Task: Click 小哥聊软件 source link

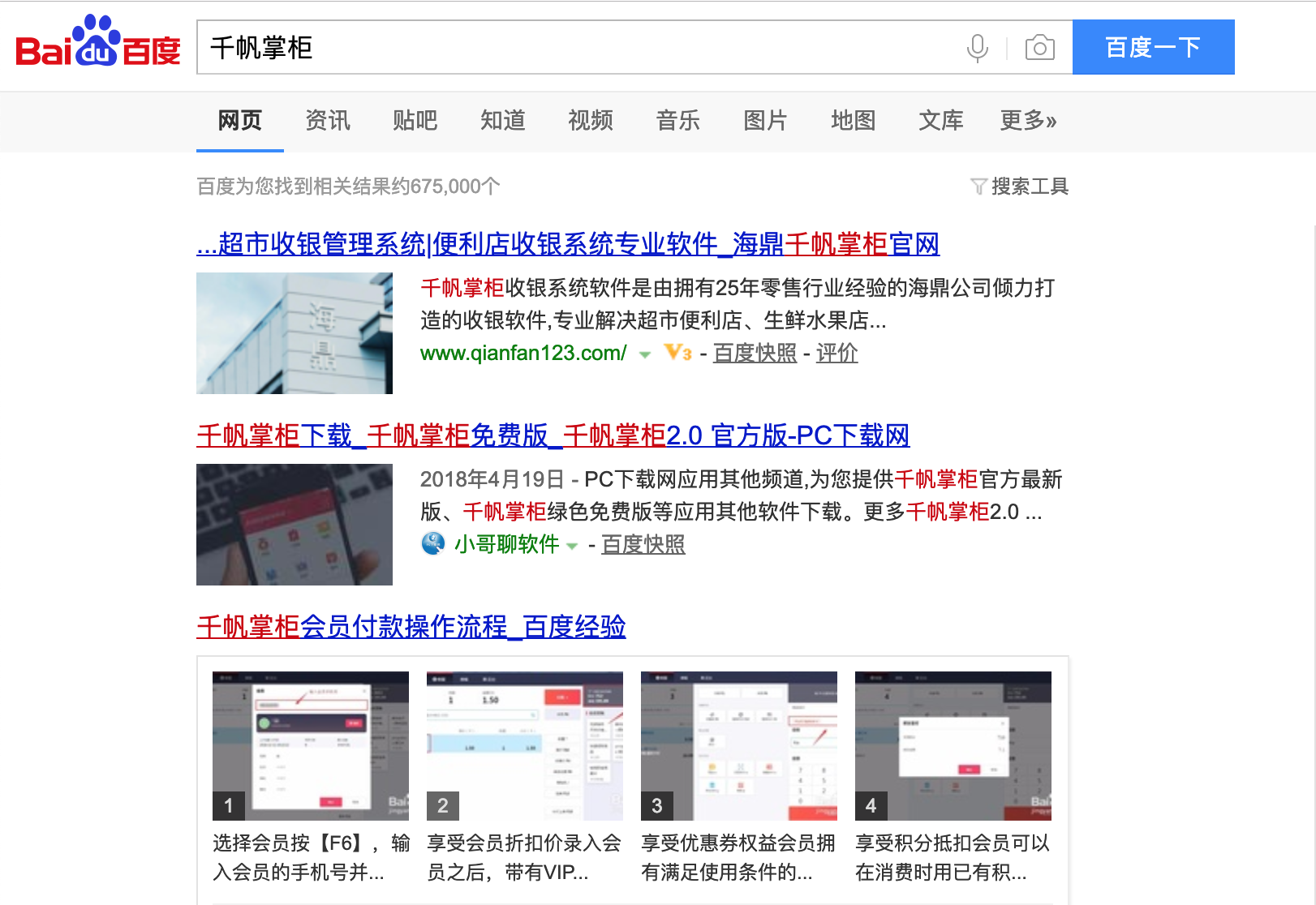Action: click(x=507, y=544)
